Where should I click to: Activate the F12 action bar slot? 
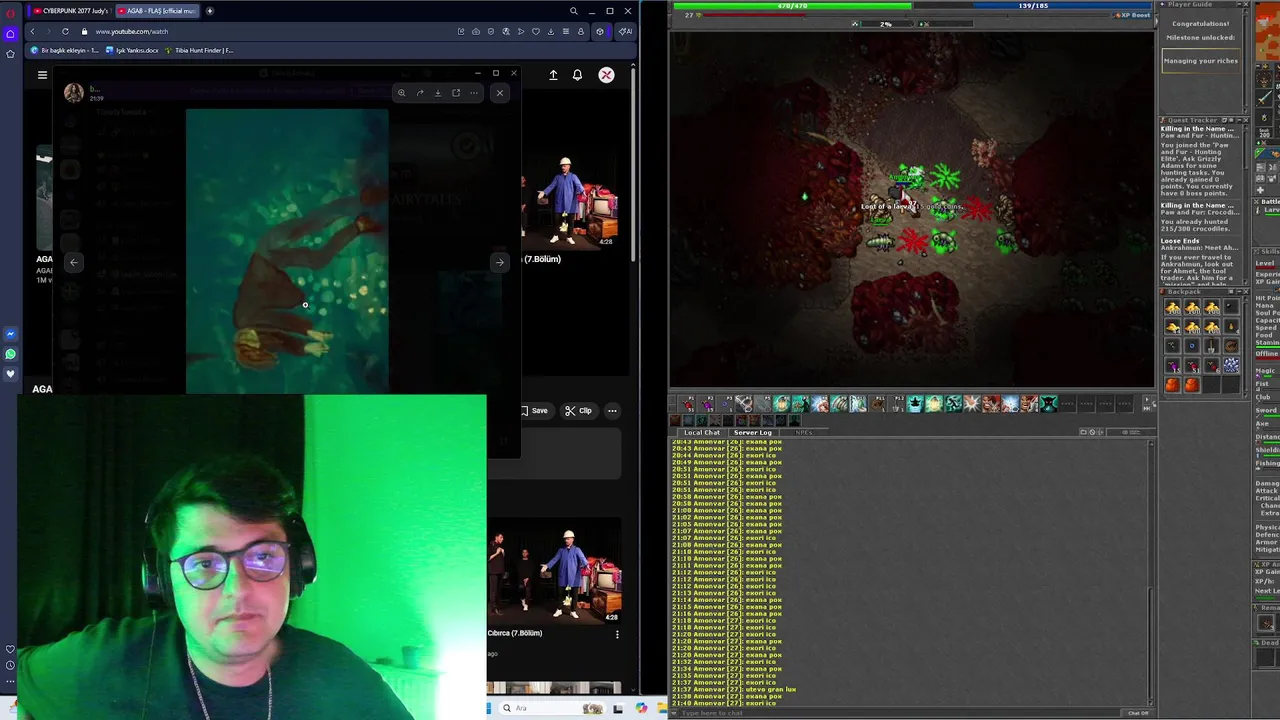click(x=897, y=403)
